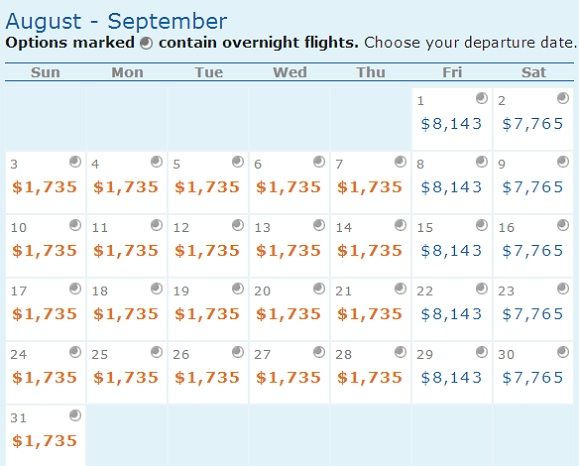
Task: Click overnight flight icon on August 1
Action: tap(482, 98)
